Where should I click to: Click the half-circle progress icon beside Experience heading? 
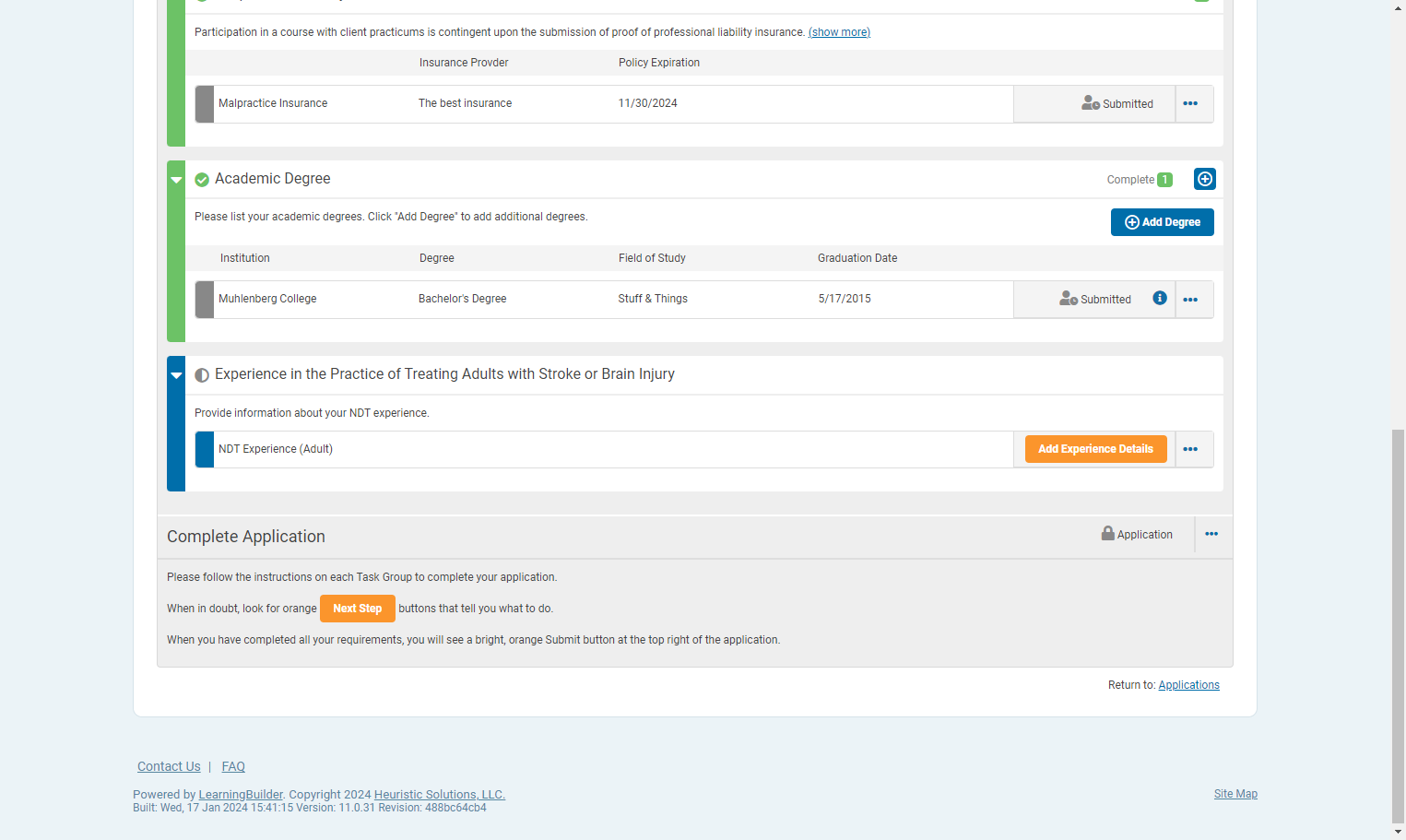202,375
